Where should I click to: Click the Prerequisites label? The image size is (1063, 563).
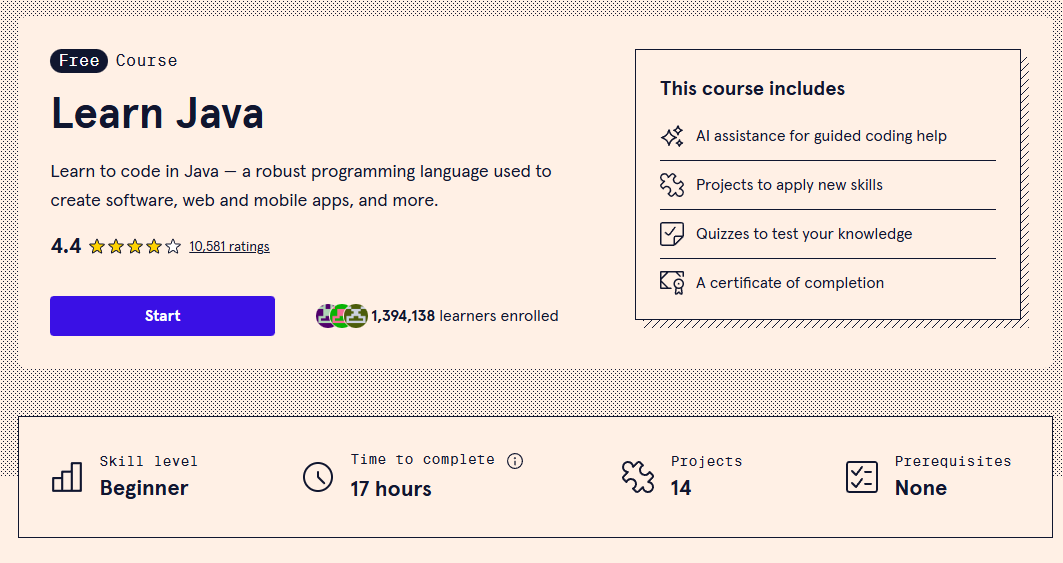pyautogui.click(x=952, y=461)
